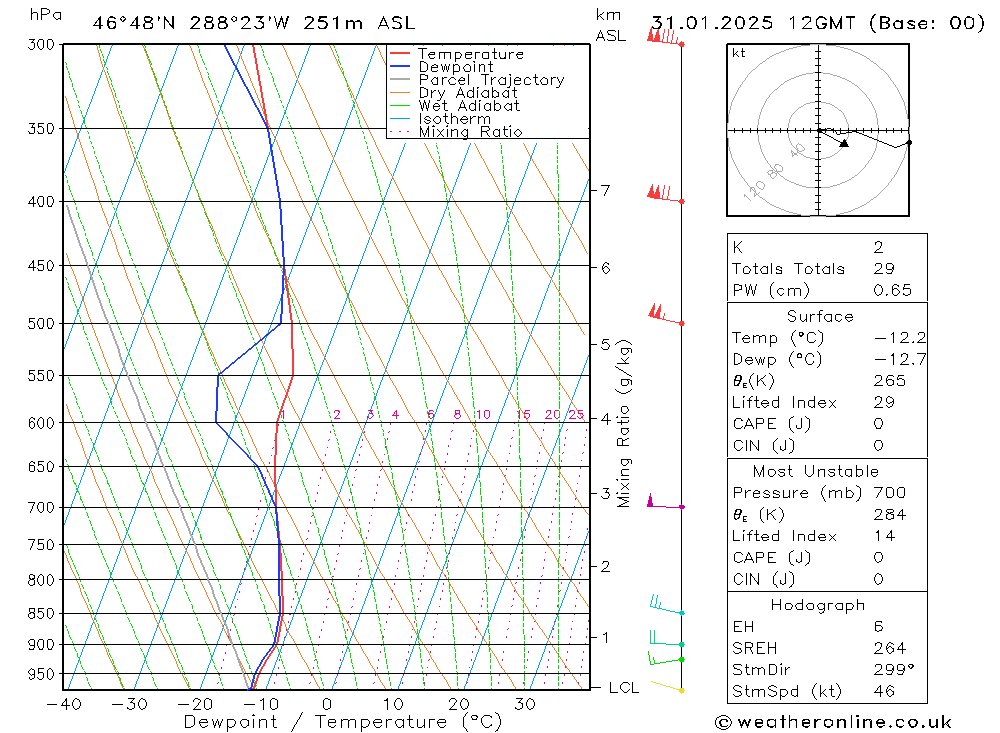1000x733 pixels.
Task: Select the Parcel Trajectory legend entry
Action: click(x=478, y=80)
